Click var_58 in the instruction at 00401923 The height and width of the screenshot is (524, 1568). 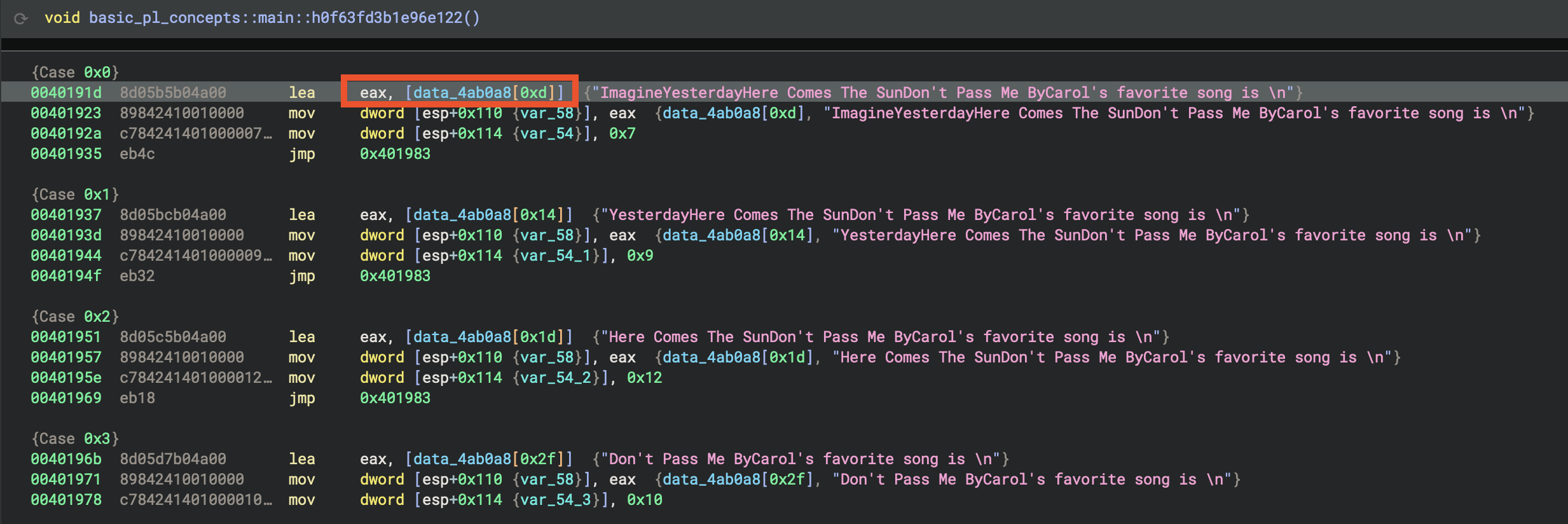(547, 113)
